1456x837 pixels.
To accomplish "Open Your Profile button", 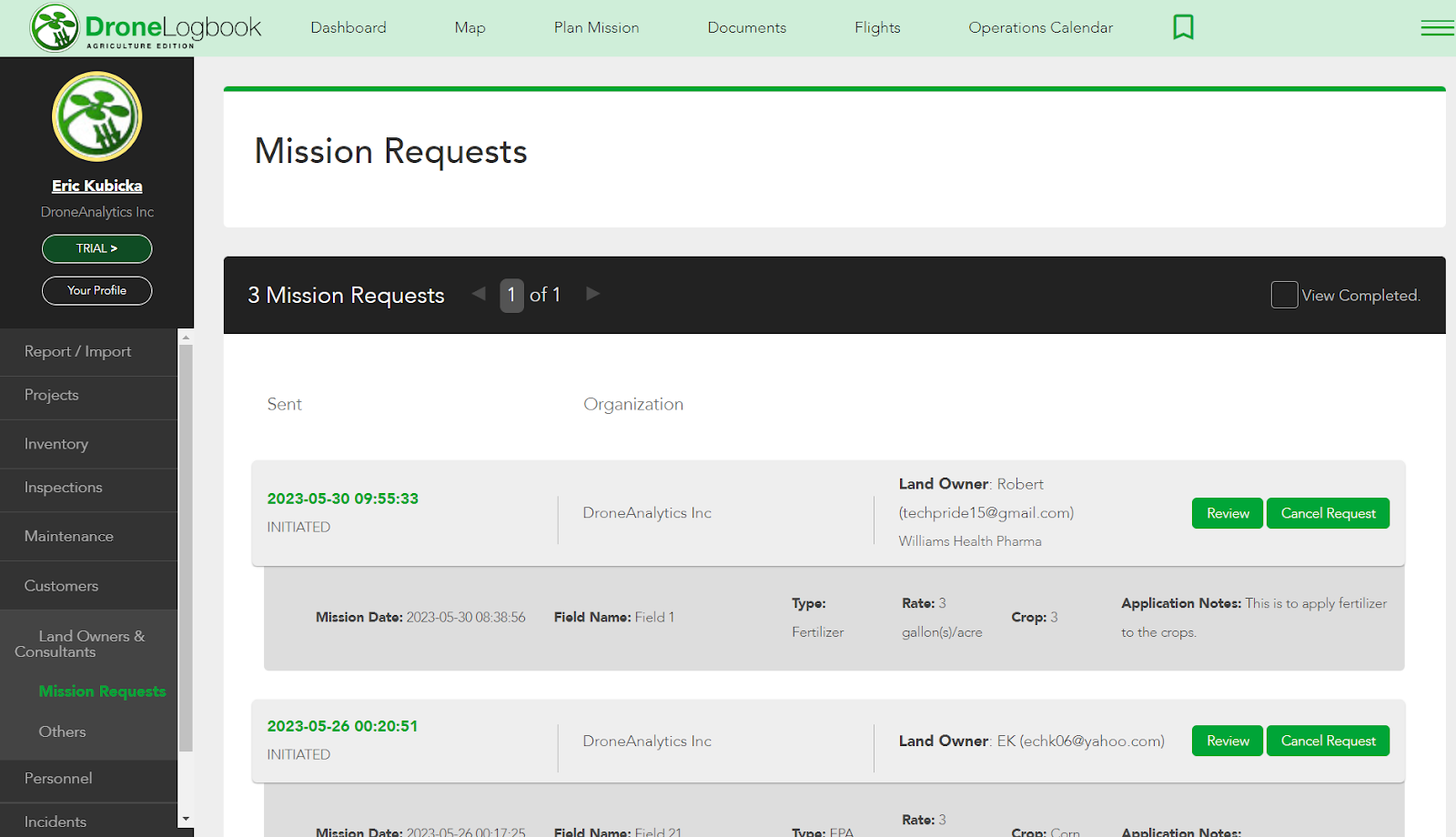I will coord(97,290).
